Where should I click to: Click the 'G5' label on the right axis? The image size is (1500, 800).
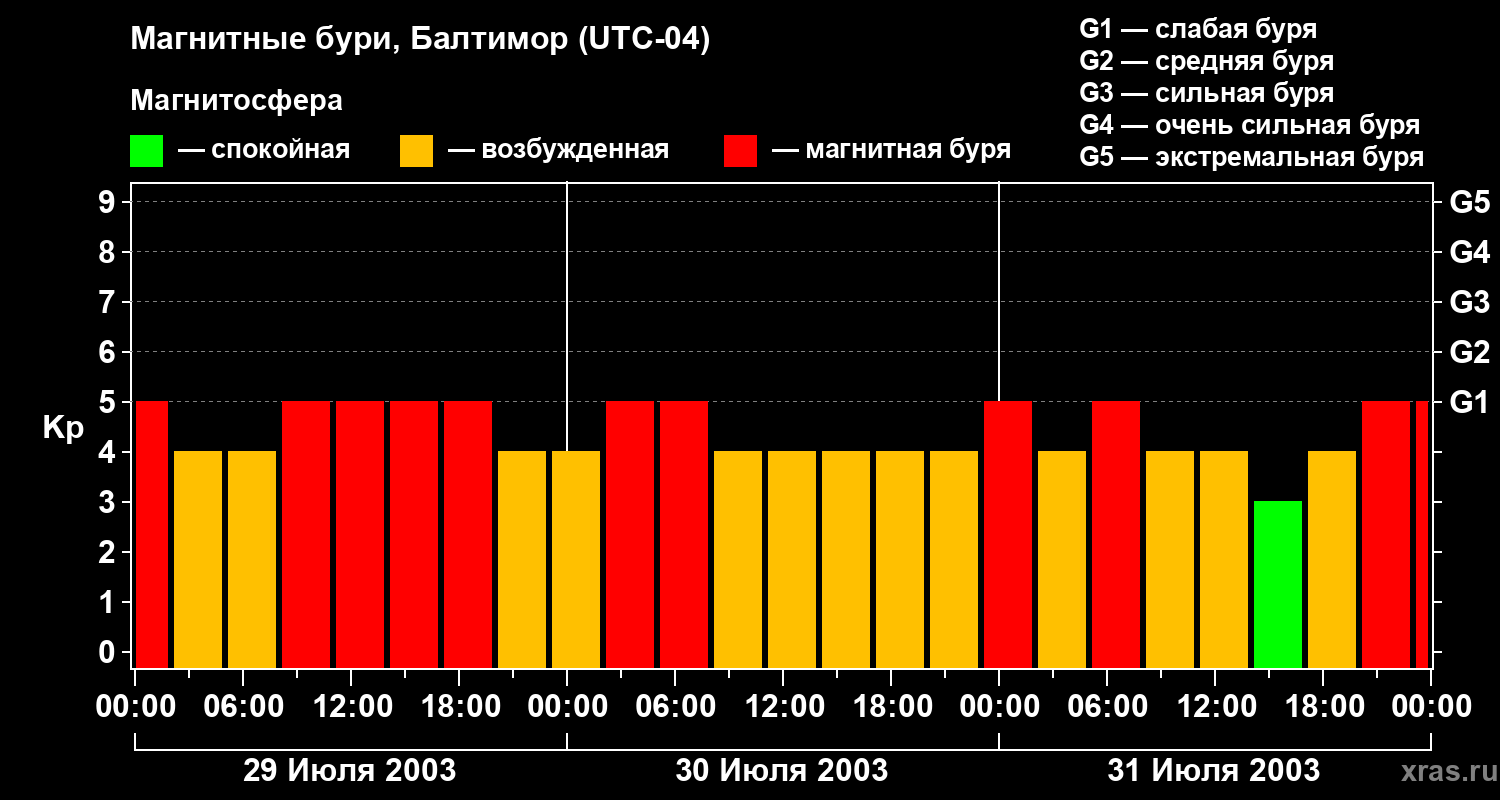(x=1469, y=202)
